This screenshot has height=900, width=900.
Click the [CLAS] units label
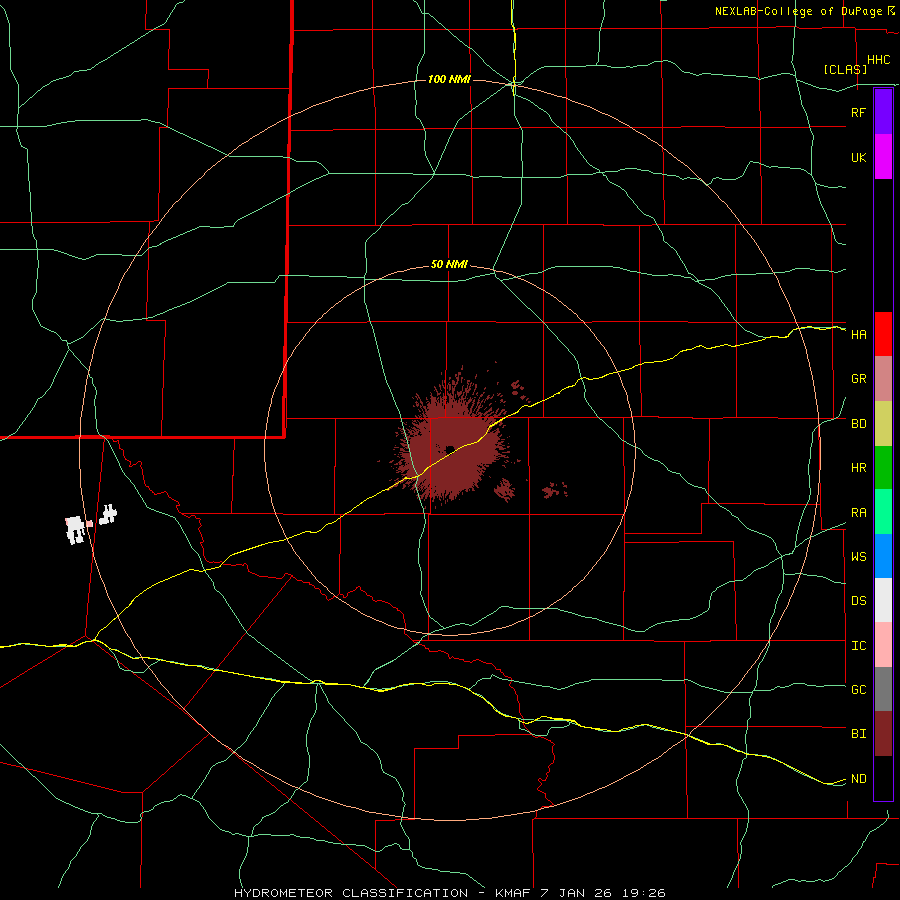point(845,69)
